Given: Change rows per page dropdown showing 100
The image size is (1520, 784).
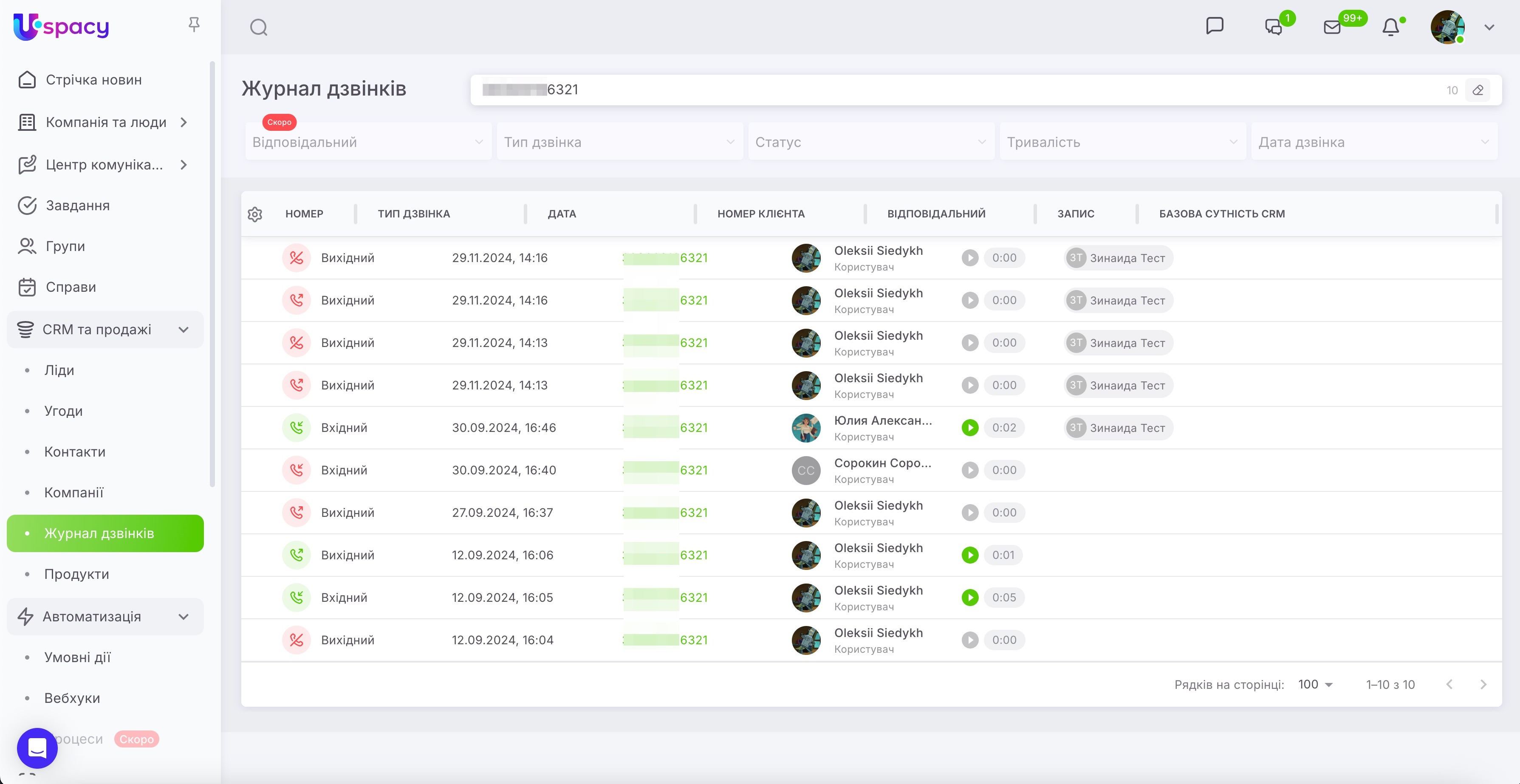Looking at the screenshot, I should coord(1315,684).
